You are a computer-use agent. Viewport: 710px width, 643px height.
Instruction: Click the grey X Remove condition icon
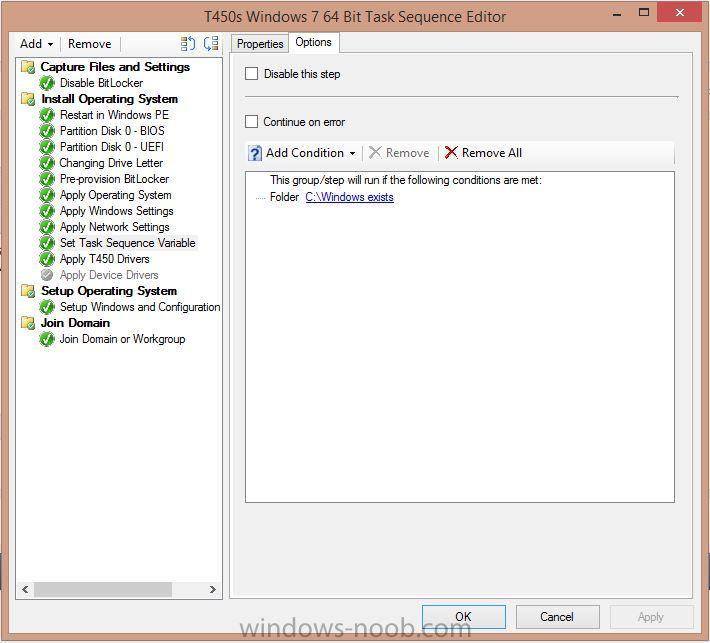click(375, 153)
